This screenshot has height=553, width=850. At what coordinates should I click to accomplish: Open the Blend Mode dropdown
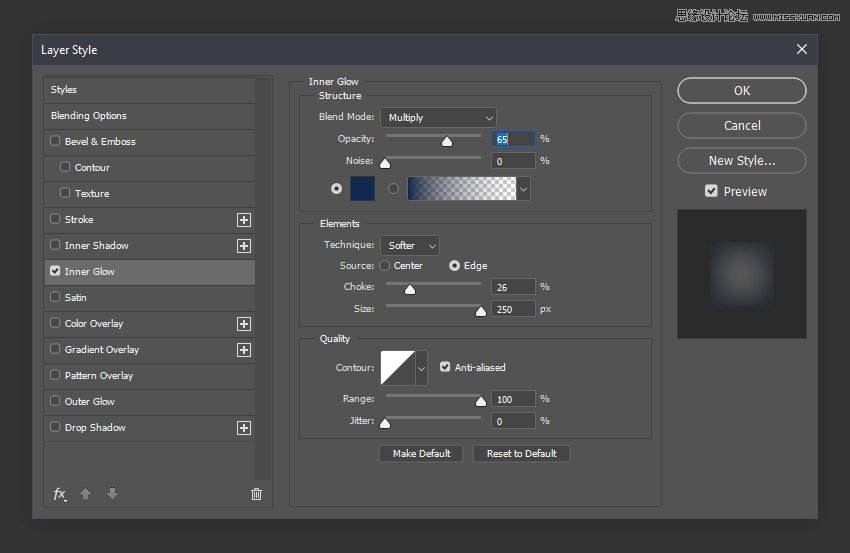438,118
